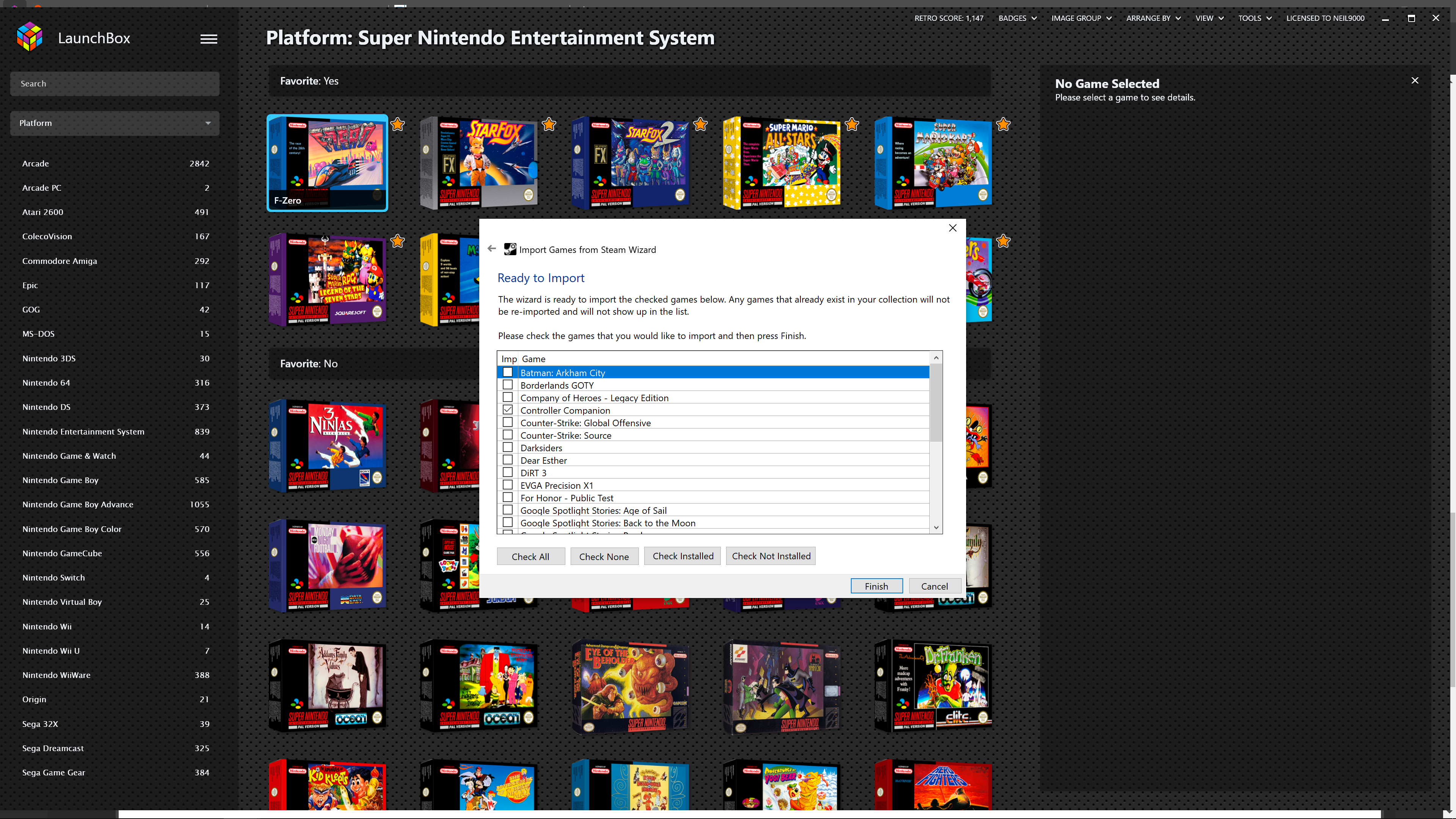Open the hamburger menu next to LaunchBox
Viewport: 1456px width, 819px height.
(x=209, y=39)
